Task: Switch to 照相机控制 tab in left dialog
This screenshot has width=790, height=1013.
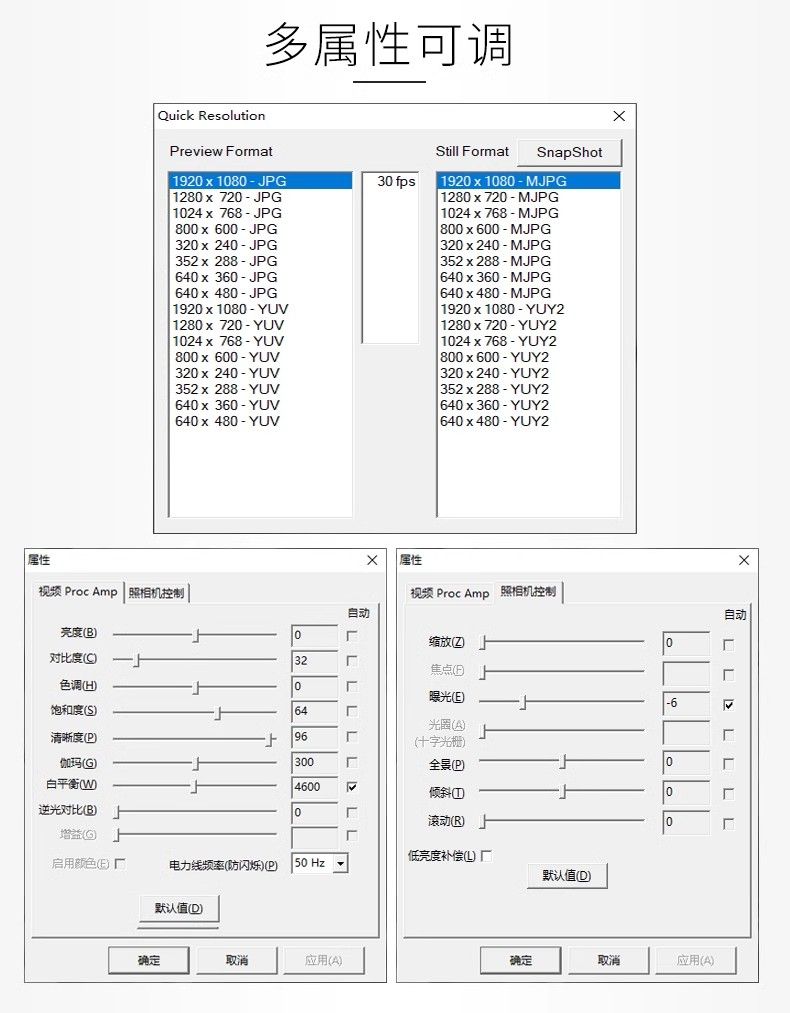Action: [156, 592]
